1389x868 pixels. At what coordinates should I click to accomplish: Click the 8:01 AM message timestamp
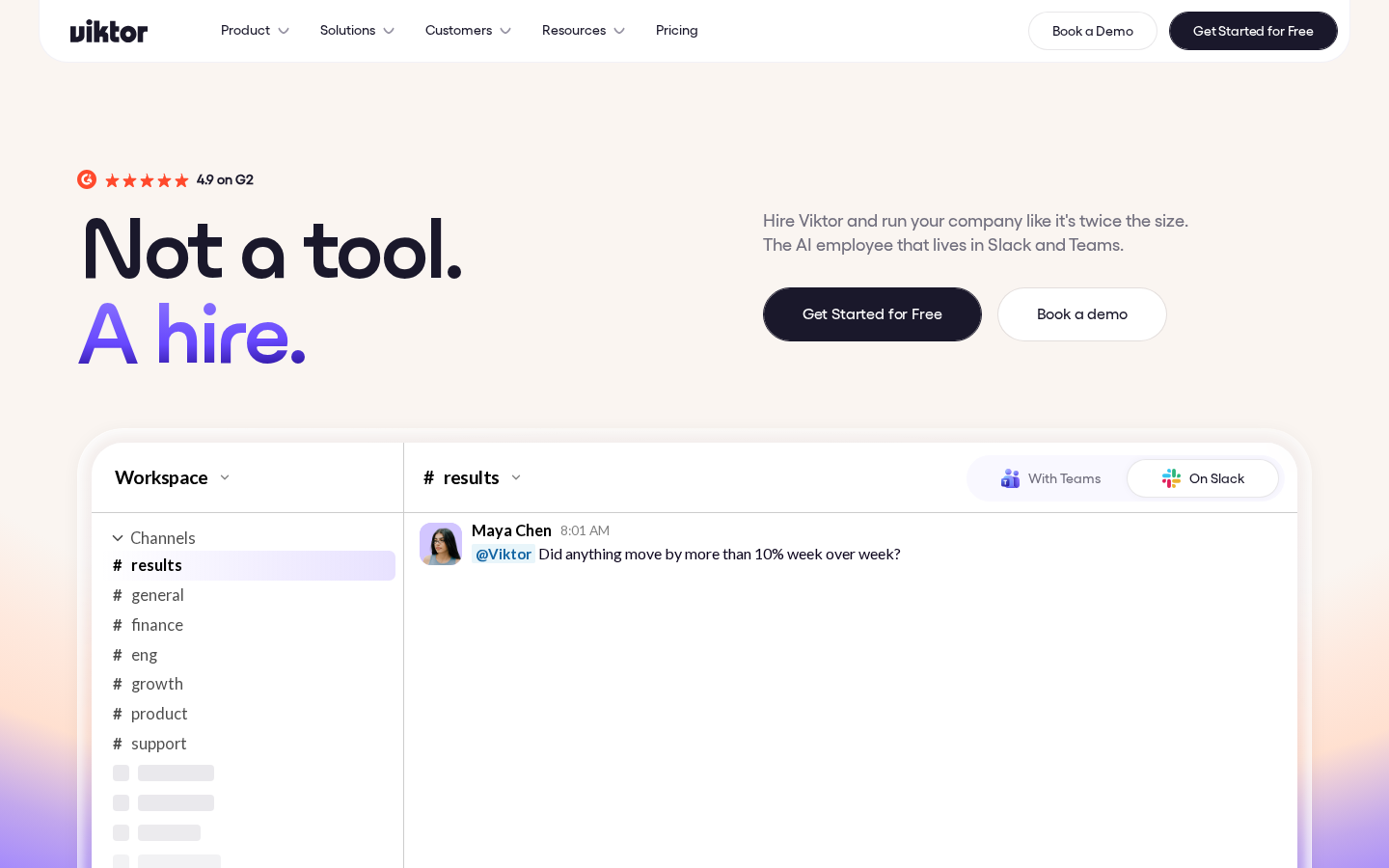(585, 530)
